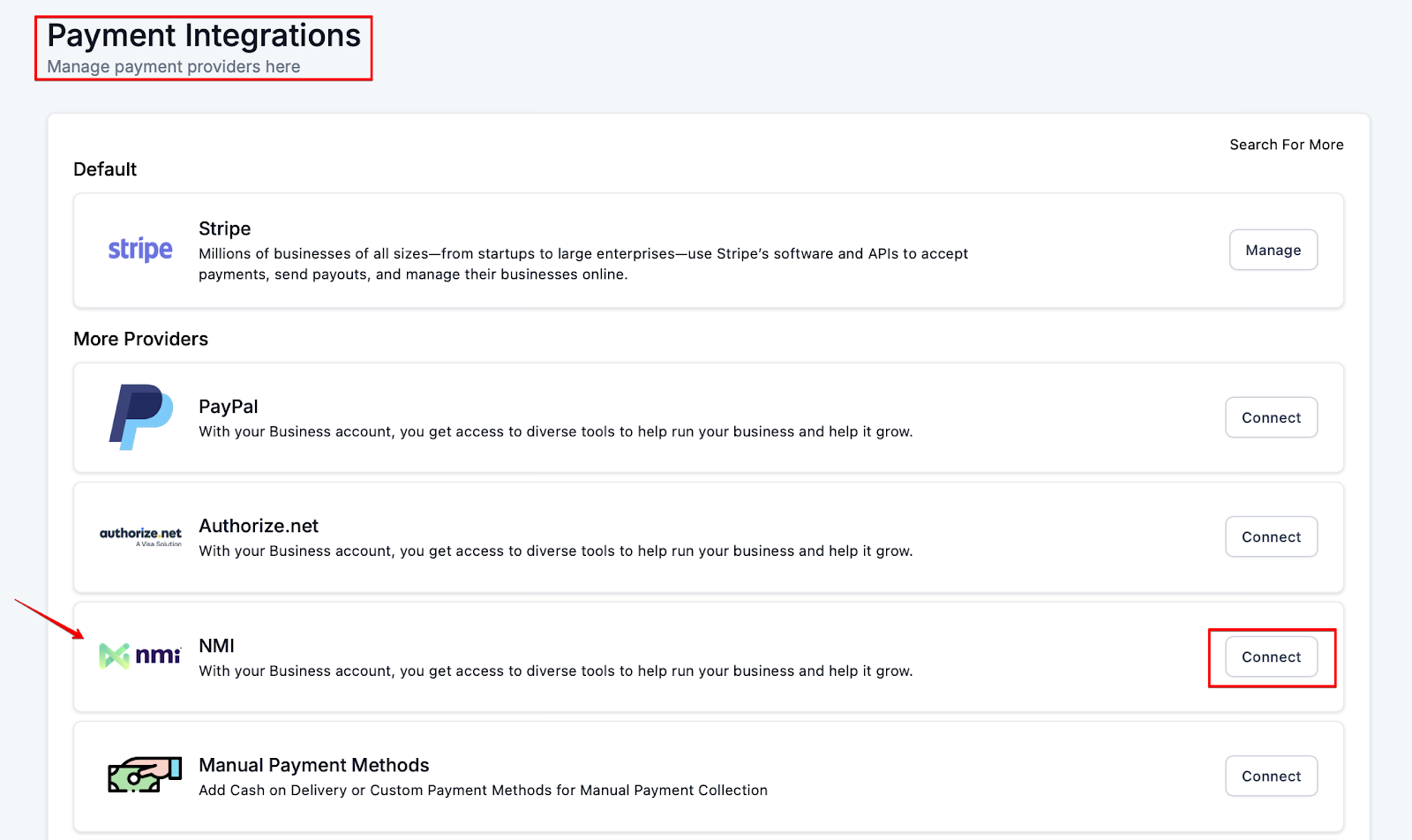The image size is (1412, 840).
Task: Connect the PayPal payment provider
Action: pos(1271,417)
